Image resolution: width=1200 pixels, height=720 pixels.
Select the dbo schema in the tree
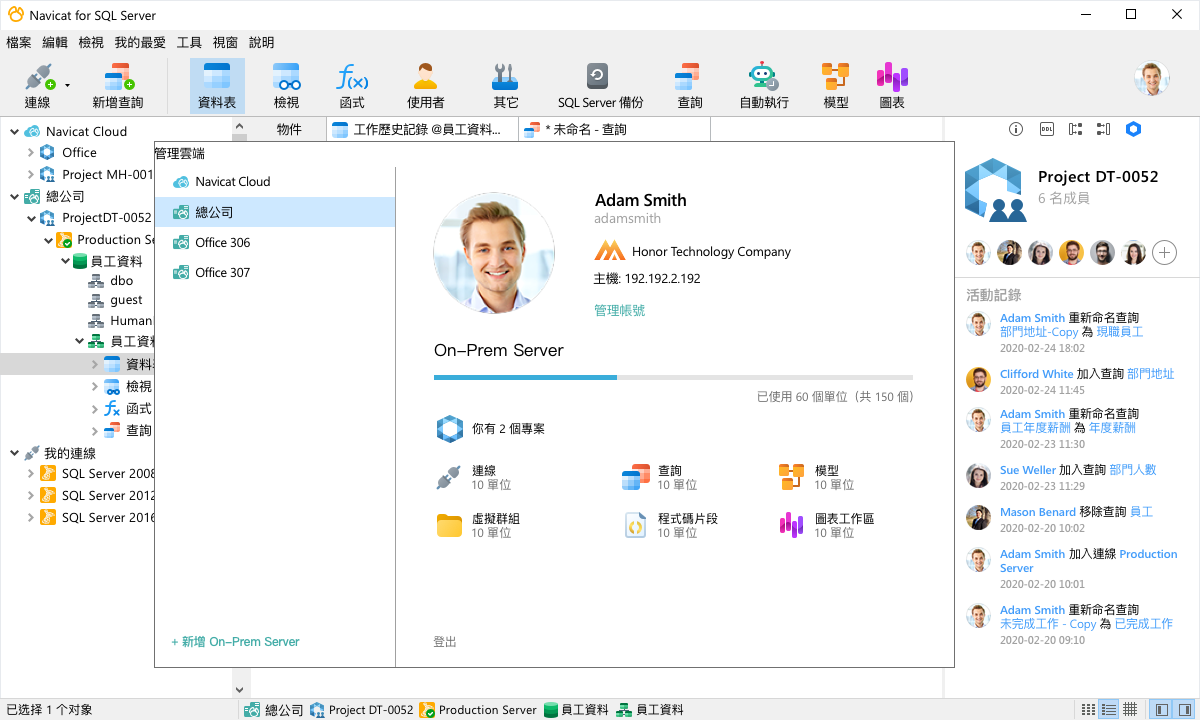[x=121, y=281]
